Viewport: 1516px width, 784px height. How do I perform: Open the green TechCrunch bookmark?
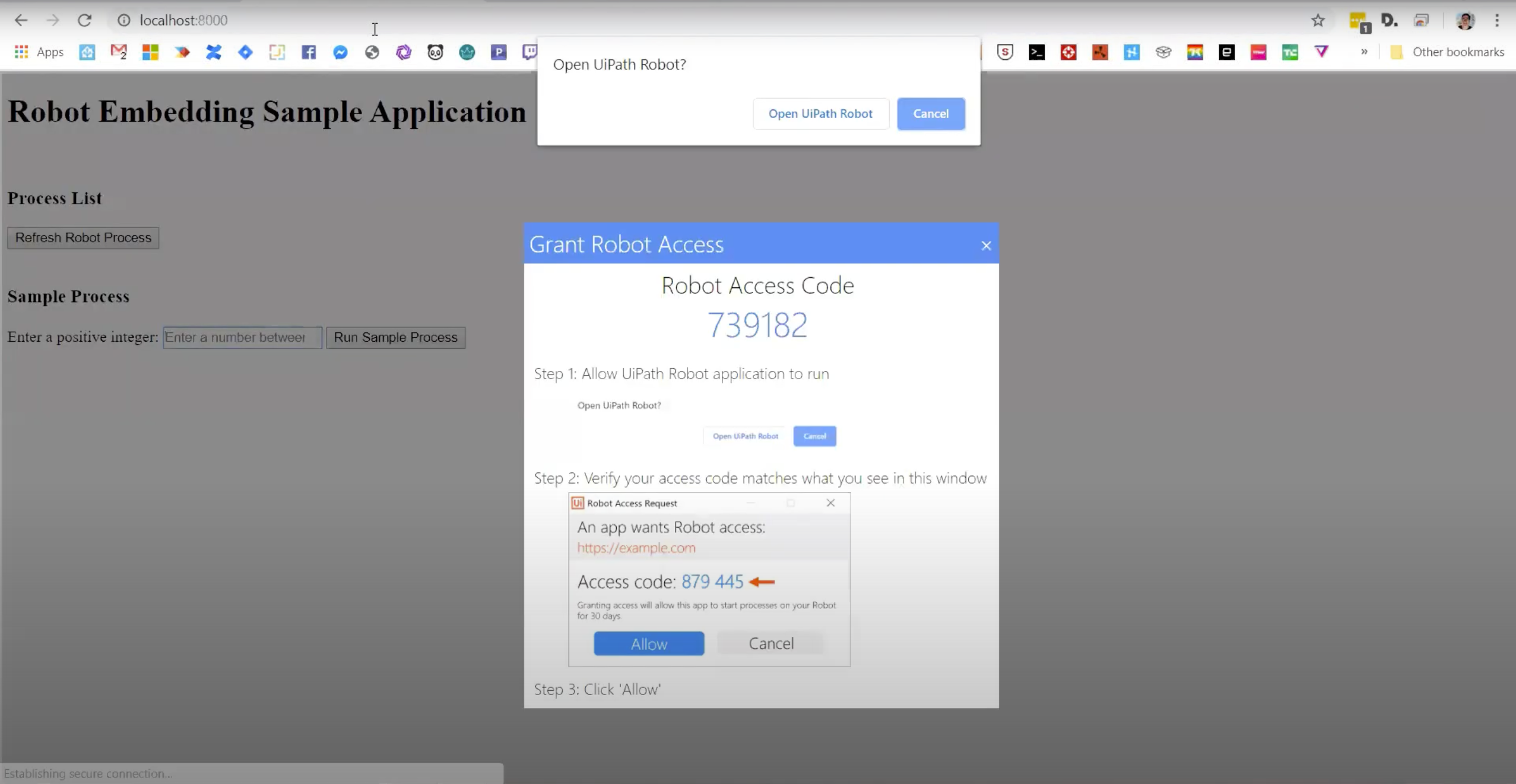point(1290,52)
